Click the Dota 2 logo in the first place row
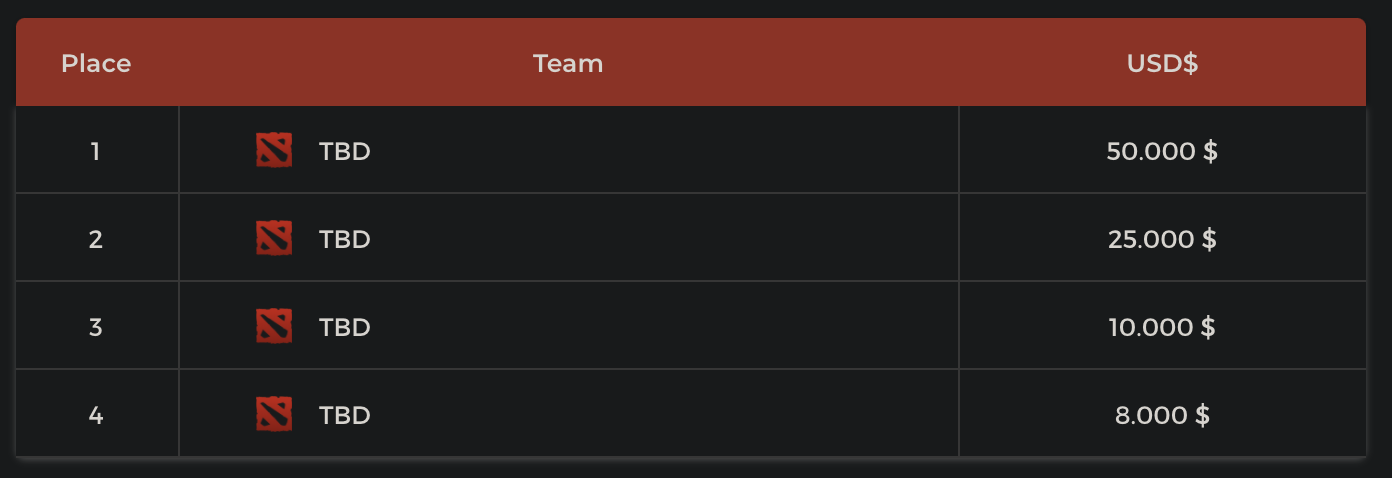Image resolution: width=1392 pixels, height=478 pixels. point(273,151)
